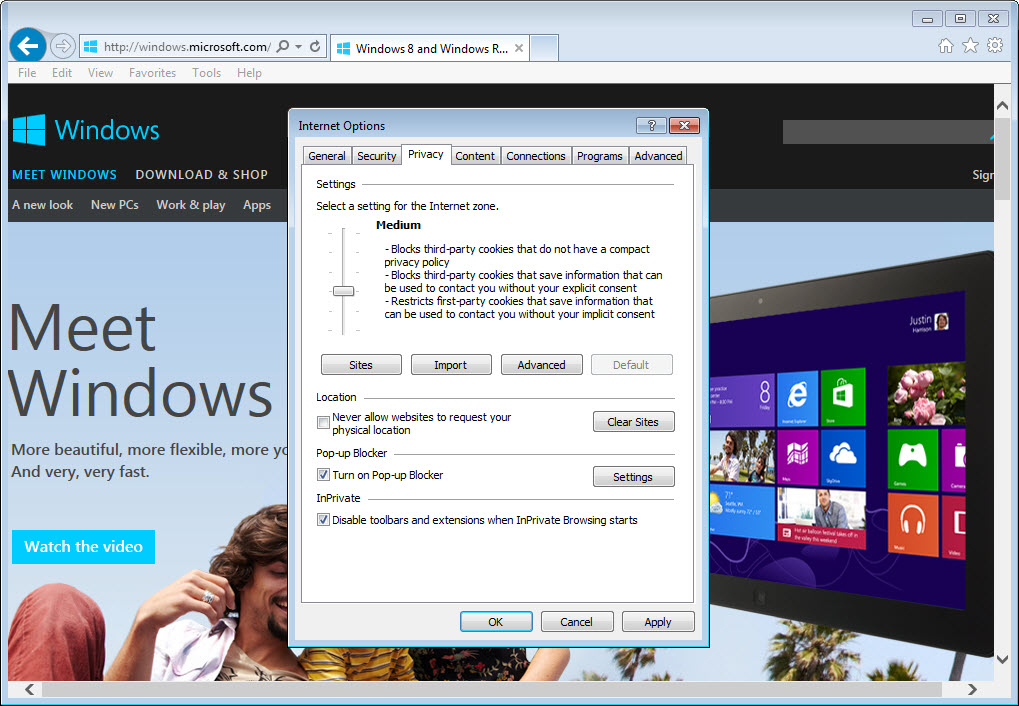Viewport: 1019px width, 706px height.
Task: Click the DOWNLOAD & SHOP link
Action: [201, 174]
